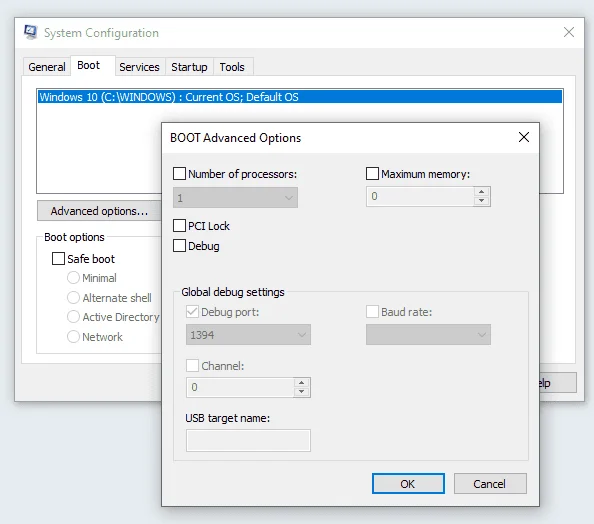Viewport: 594px width, 524px height.
Task: Click the System Configuration title text
Action: [x=101, y=33]
